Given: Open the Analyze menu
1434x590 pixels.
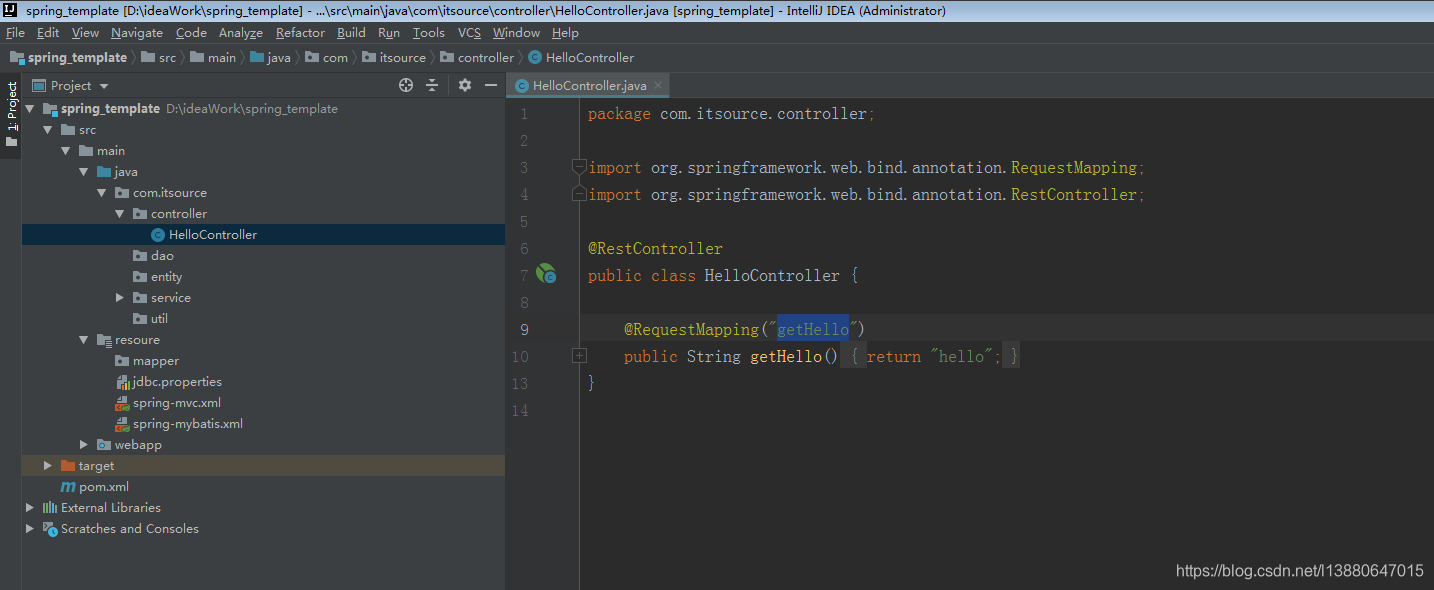Looking at the screenshot, I should coord(241,33).
